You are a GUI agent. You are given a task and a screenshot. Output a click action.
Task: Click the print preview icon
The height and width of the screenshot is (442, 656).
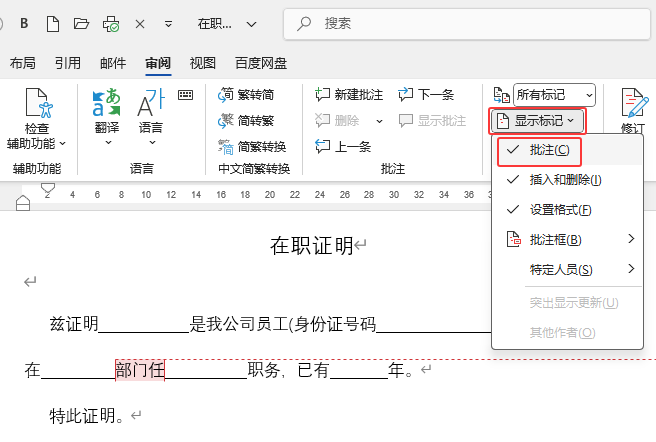click(x=111, y=24)
